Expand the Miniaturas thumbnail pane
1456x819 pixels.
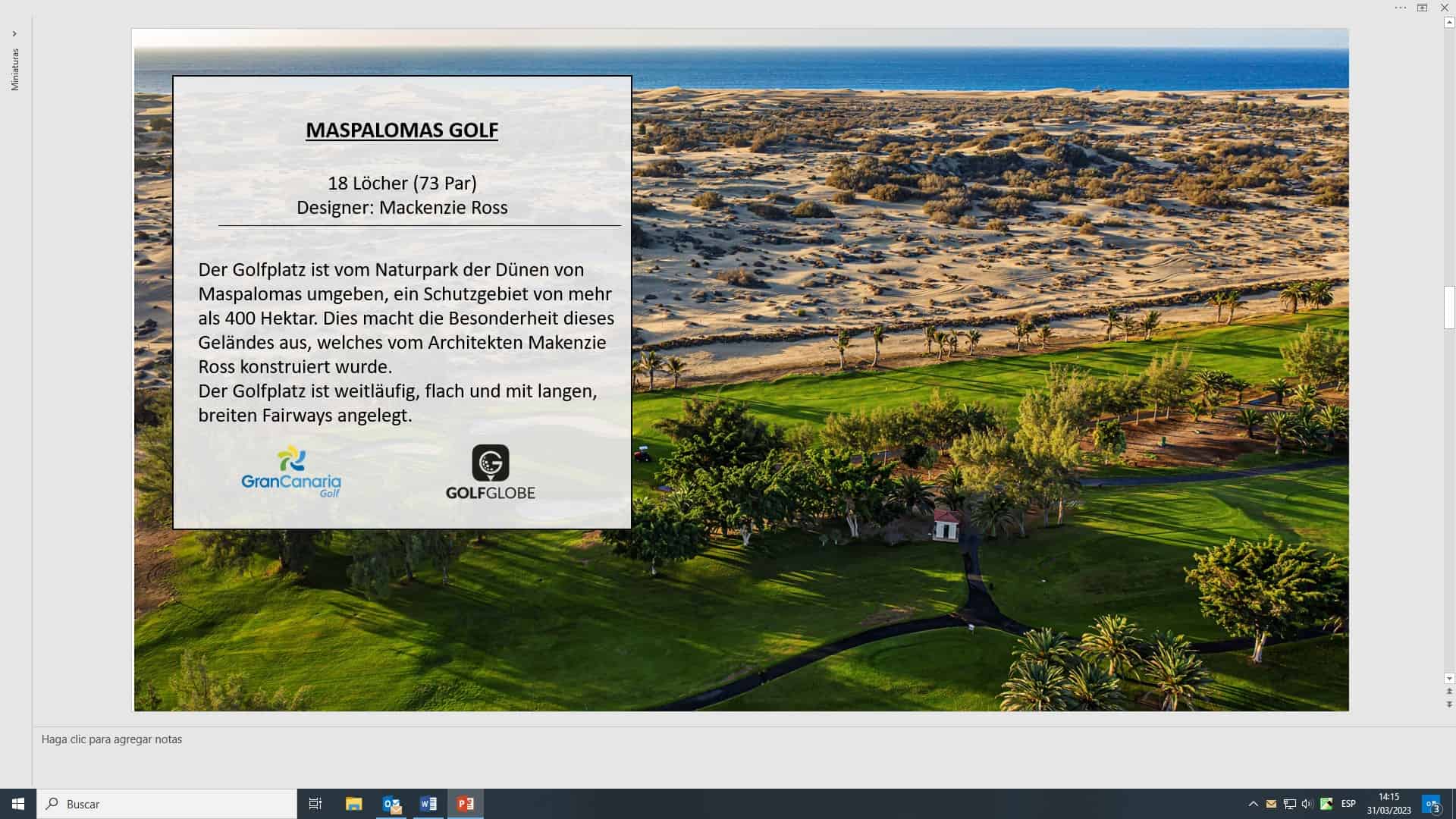pyautogui.click(x=14, y=34)
